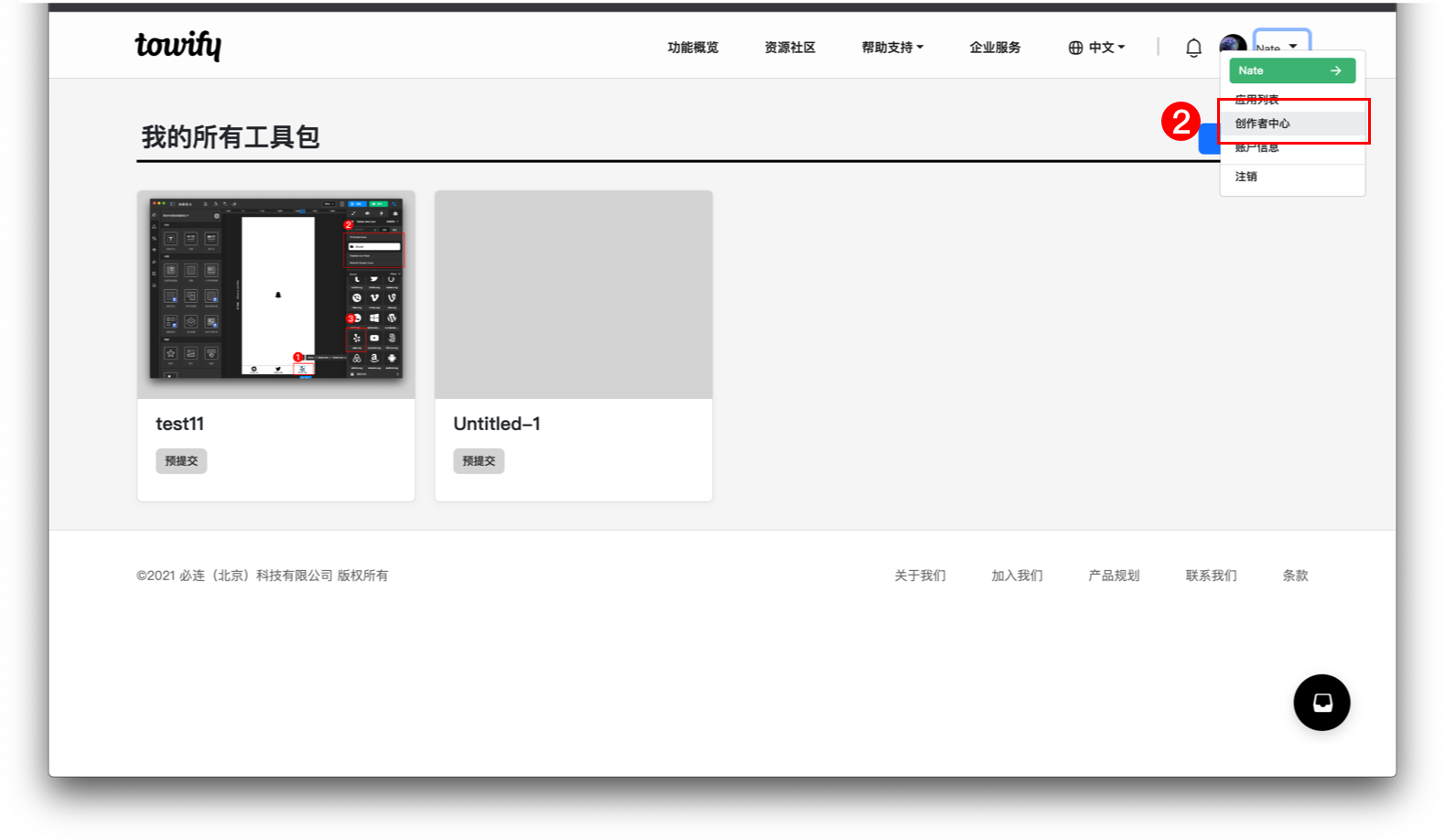The height and width of the screenshot is (840, 1445).
Task: Select 创作者中心 from account menu
Action: [1292, 124]
